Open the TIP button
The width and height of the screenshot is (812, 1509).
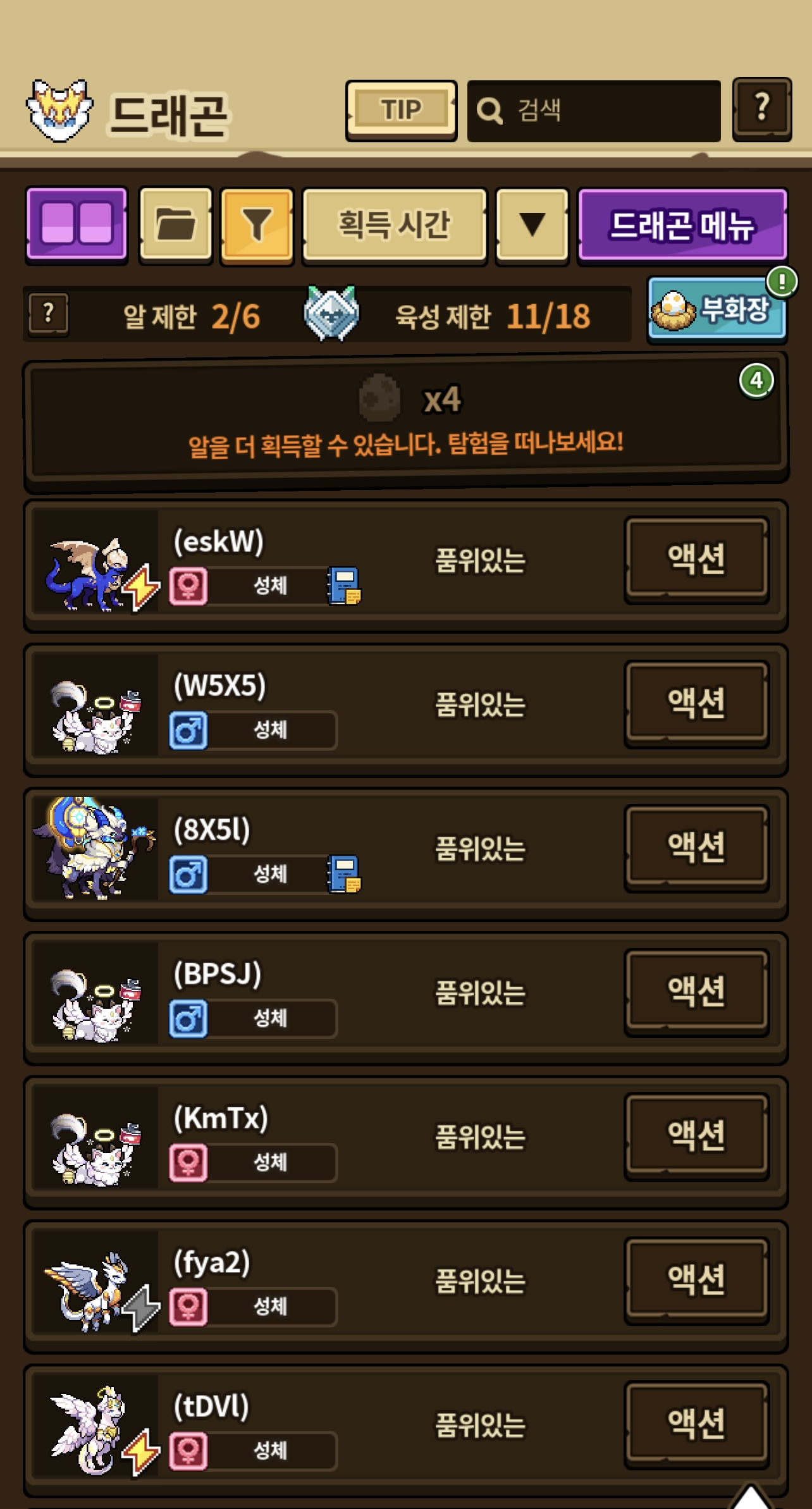pos(401,110)
